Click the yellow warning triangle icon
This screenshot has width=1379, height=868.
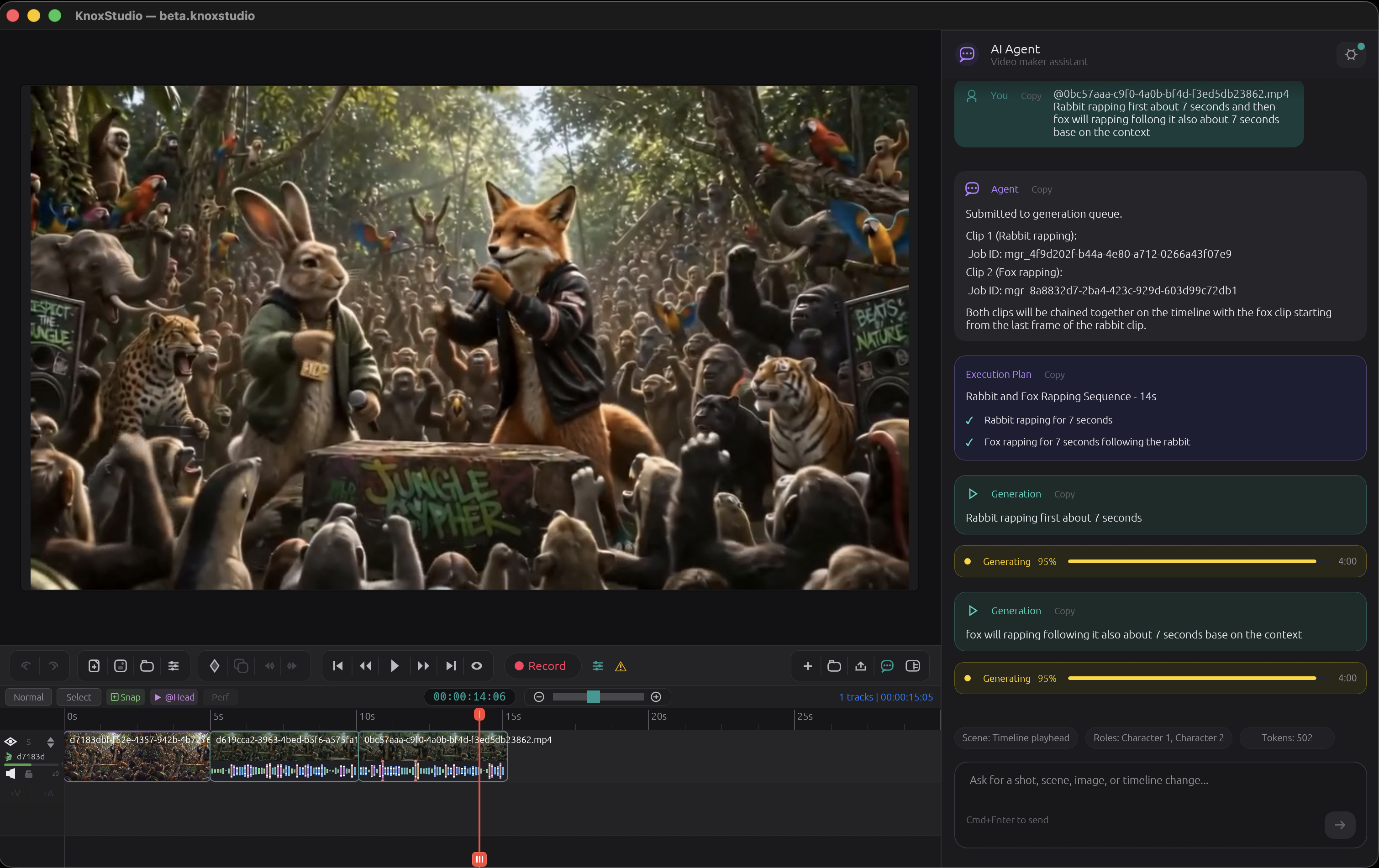[621, 666]
